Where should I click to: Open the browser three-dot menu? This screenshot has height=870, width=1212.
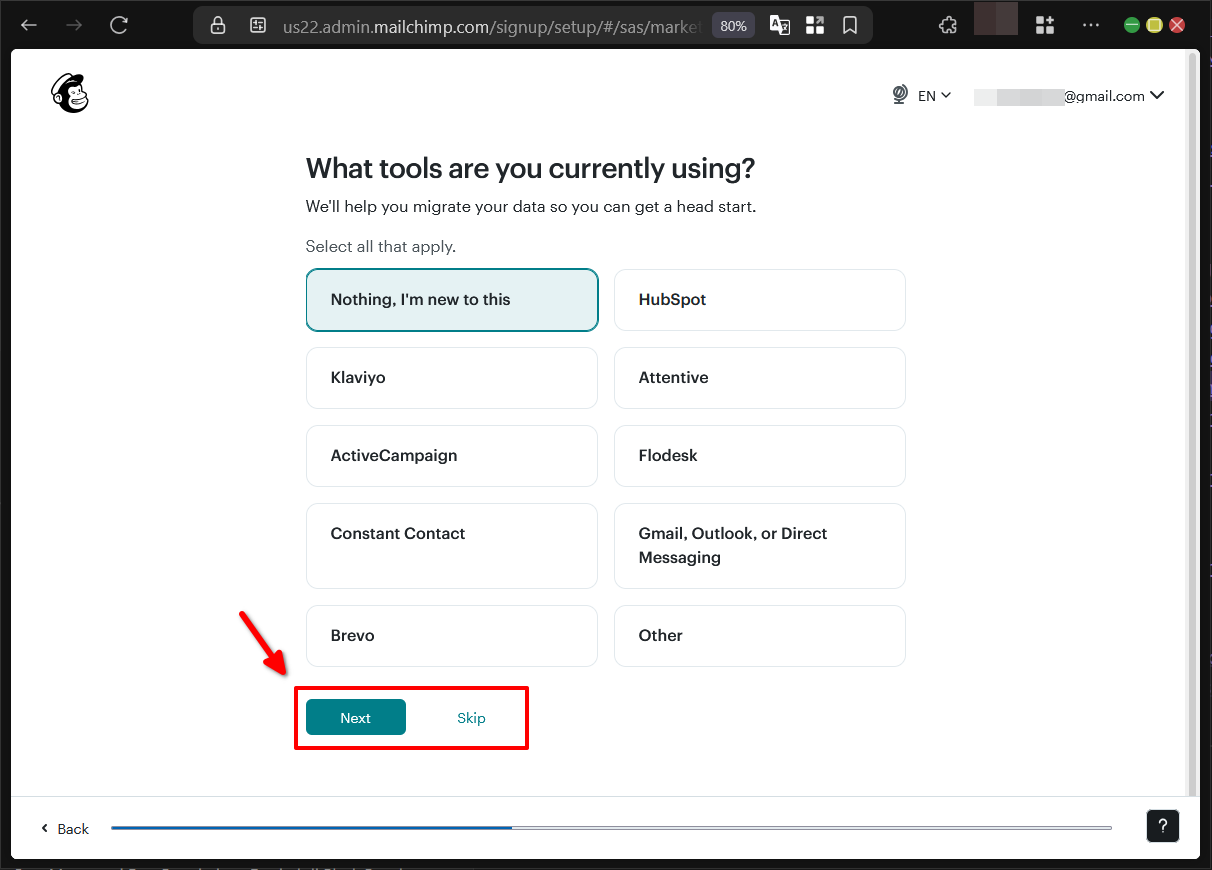coord(1090,24)
